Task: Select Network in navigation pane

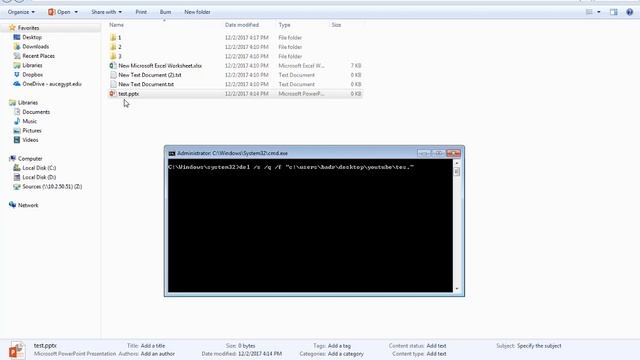Action: tap(28, 205)
